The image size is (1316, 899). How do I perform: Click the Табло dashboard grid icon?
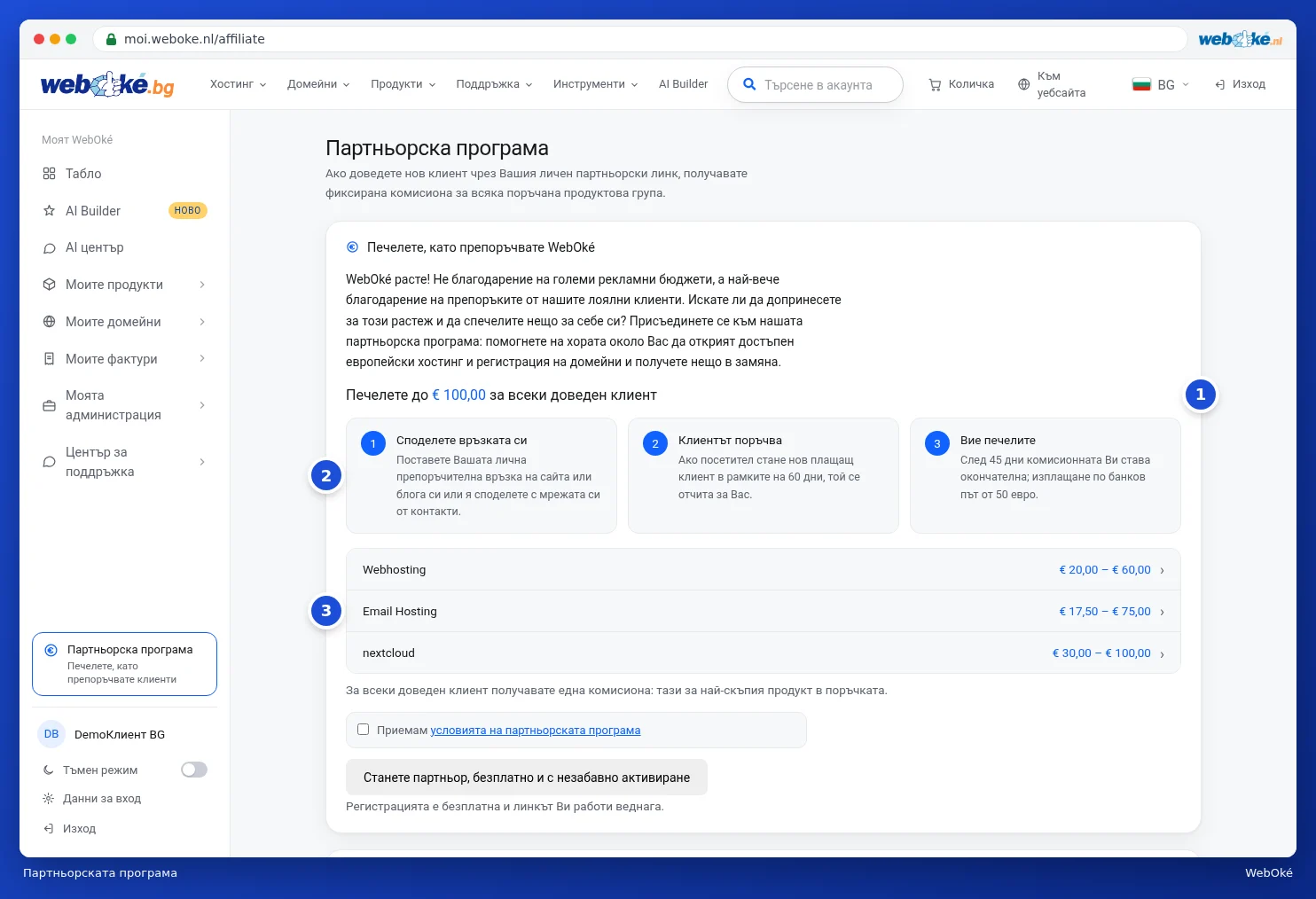click(49, 174)
